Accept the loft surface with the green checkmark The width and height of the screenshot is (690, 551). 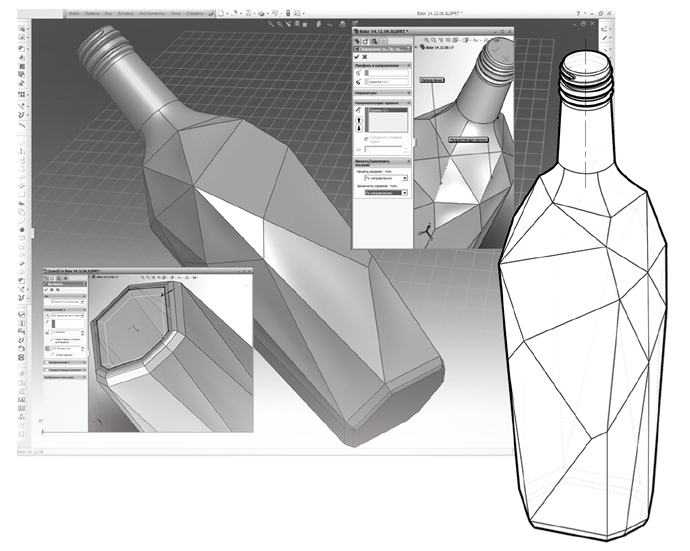click(x=356, y=57)
